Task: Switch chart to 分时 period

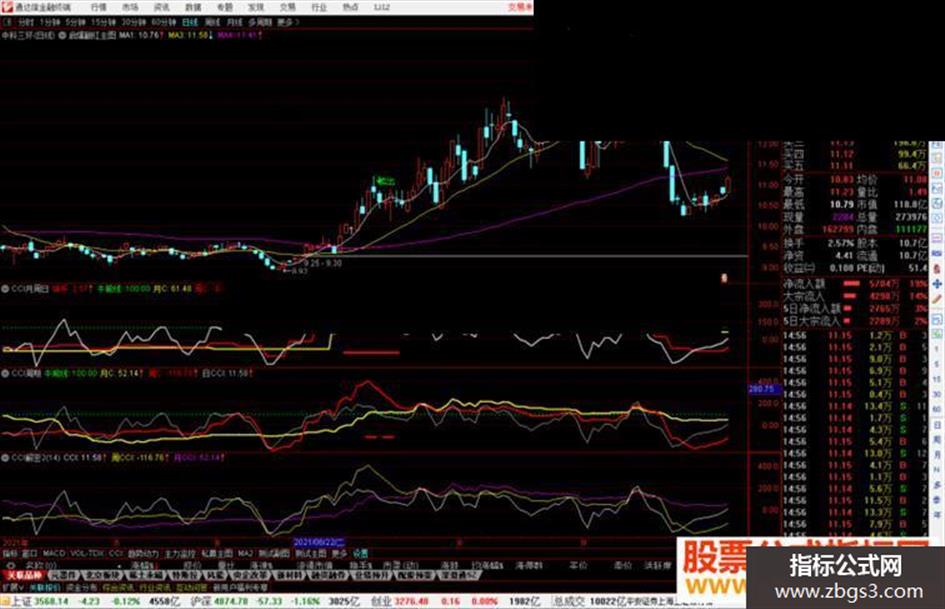Action: point(25,22)
